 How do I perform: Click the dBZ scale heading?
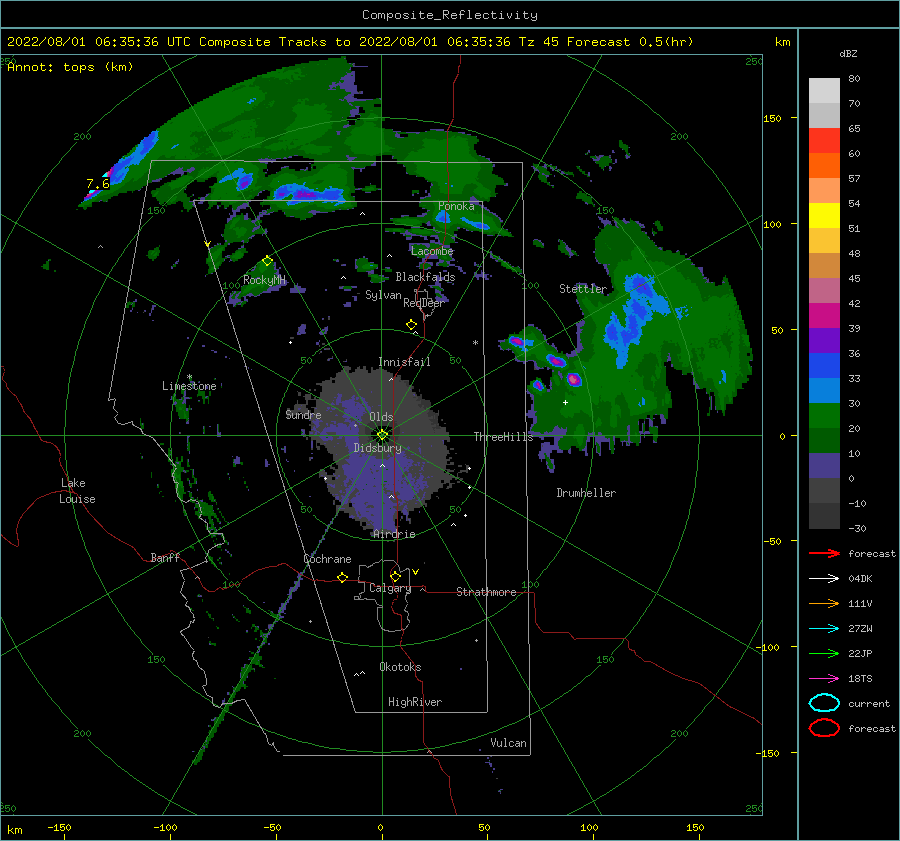pyautogui.click(x=848, y=54)
